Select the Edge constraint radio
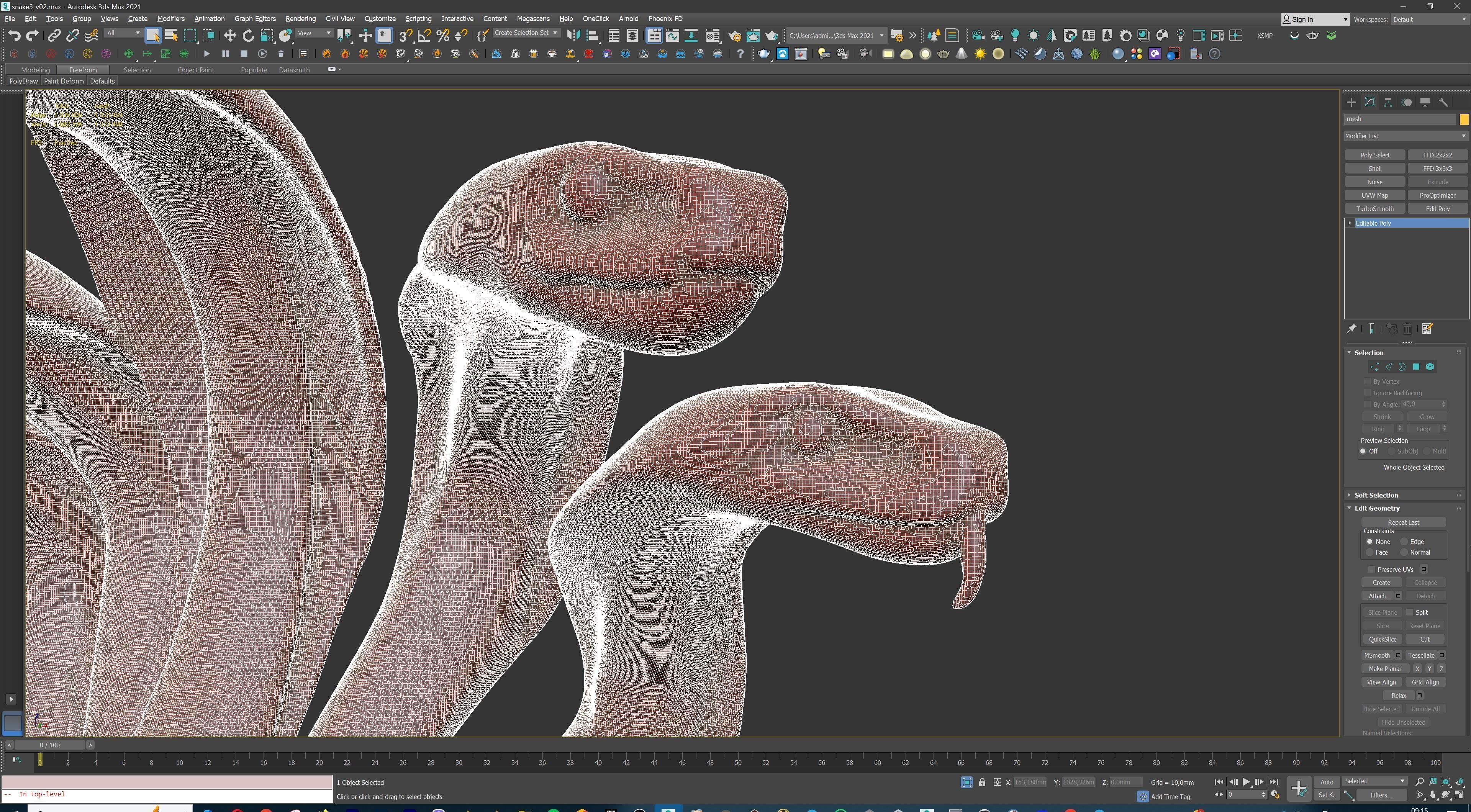 pyautogui.click(x=1404, y=541)
